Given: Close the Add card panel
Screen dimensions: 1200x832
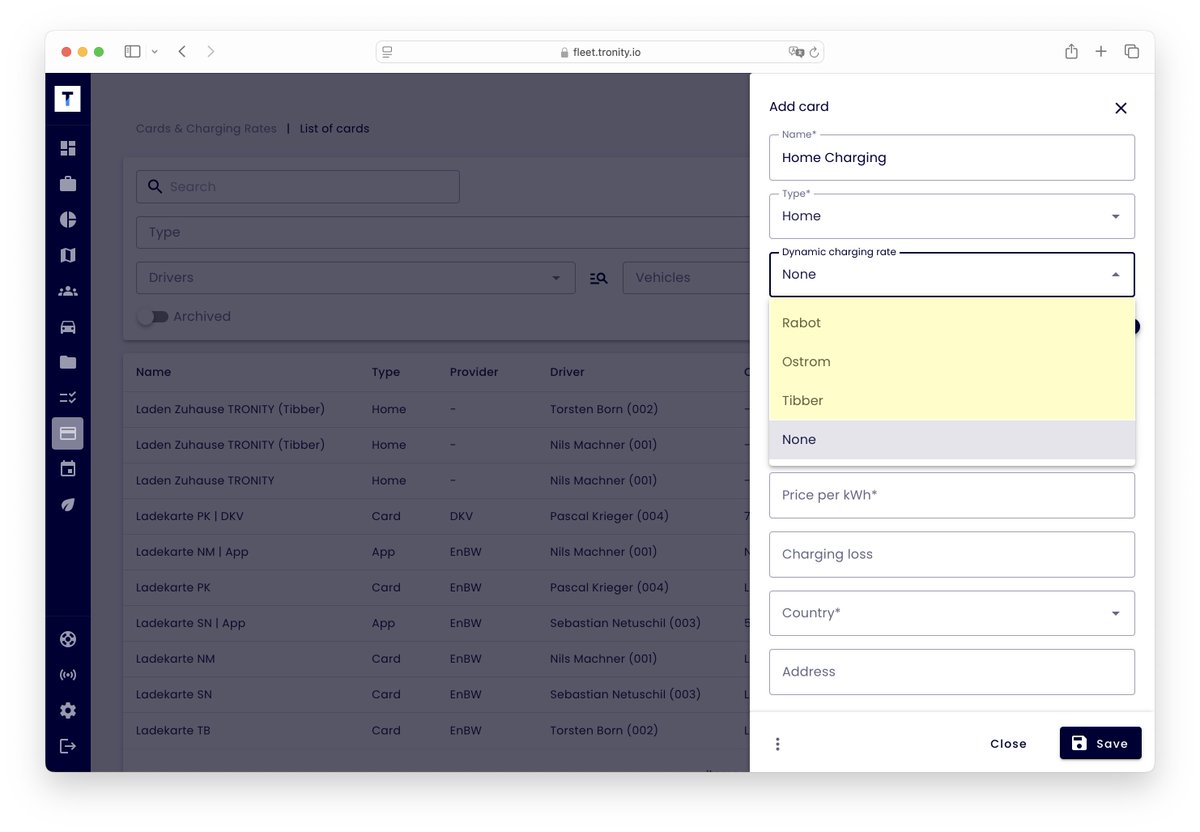Looking at the screenshot, I should [1121, 108].
